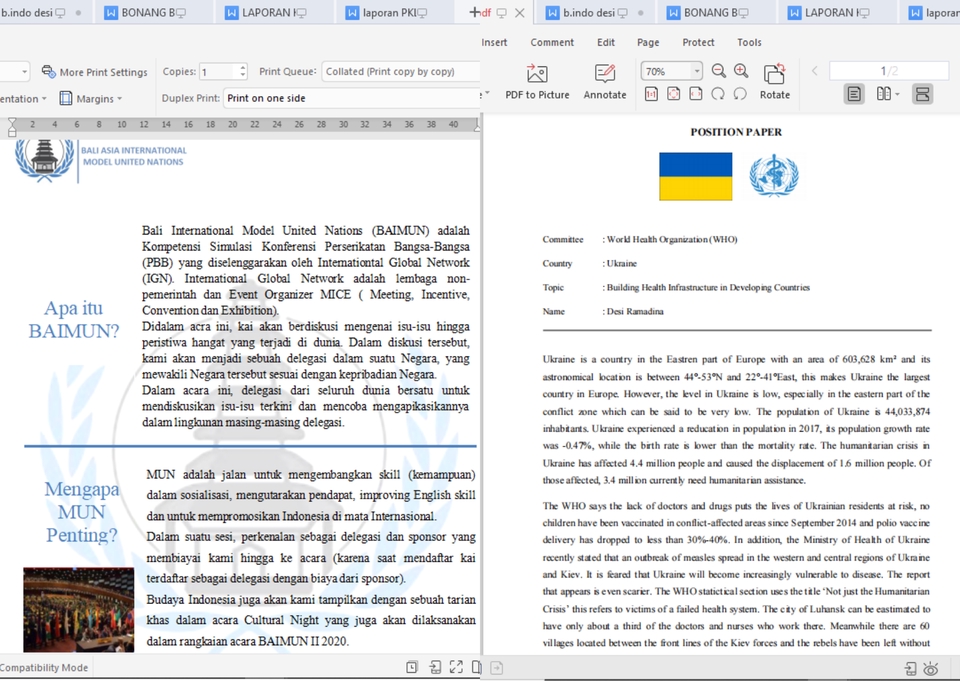Click the 'Mengapa MUN Penting?' heading
Image resolution: width=960 pixels, height=681 pixels.
81,512
